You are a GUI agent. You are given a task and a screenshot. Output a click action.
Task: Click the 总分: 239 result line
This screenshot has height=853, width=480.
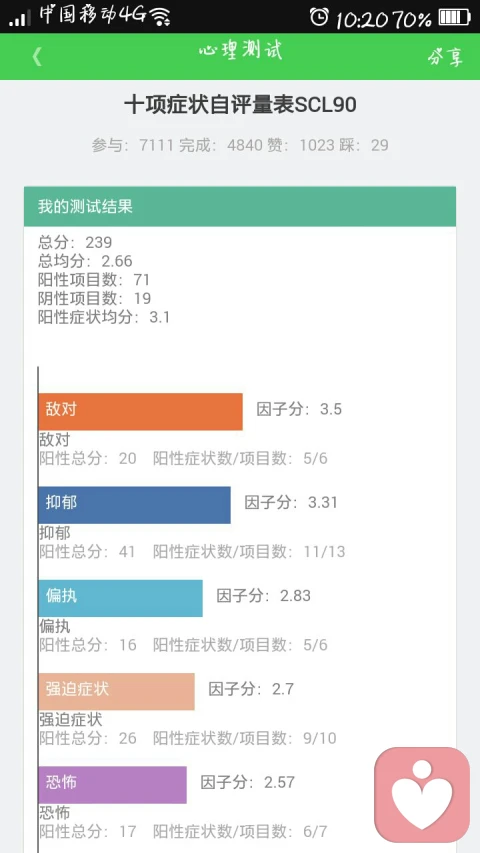pyautogui.click(x=75, y=242)
